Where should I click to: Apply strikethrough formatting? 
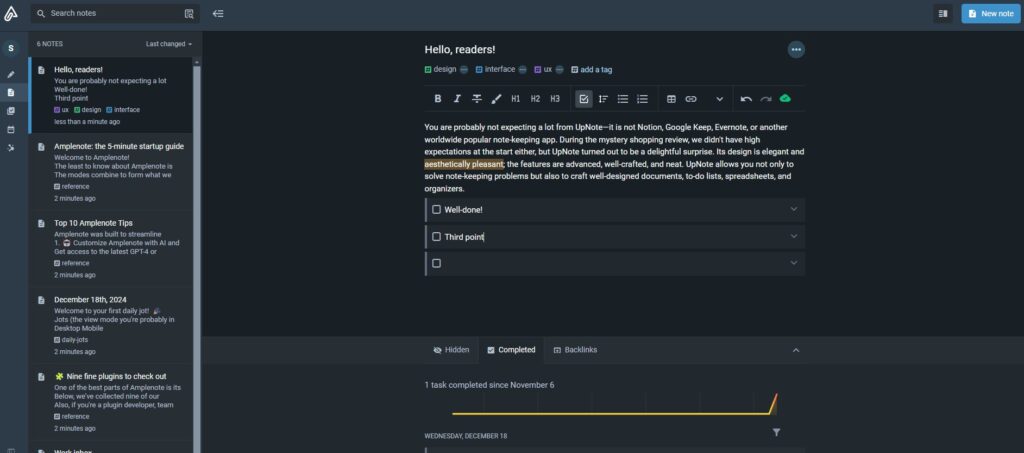(x=477, y=99)
